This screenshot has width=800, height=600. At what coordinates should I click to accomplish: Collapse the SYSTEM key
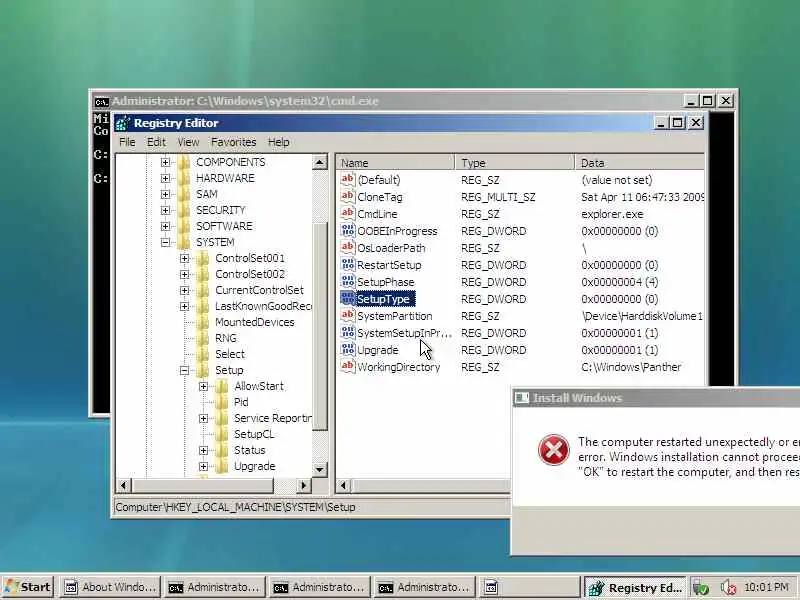(x=165, y=242)
